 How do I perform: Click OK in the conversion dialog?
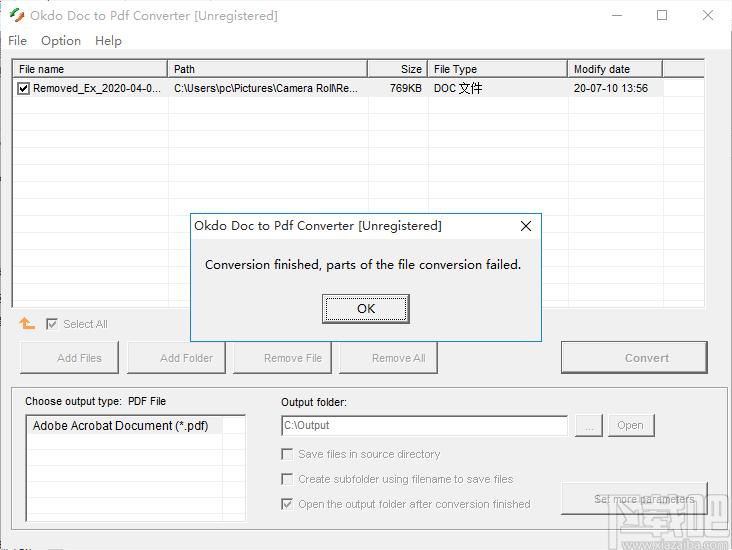pos(366,309)
